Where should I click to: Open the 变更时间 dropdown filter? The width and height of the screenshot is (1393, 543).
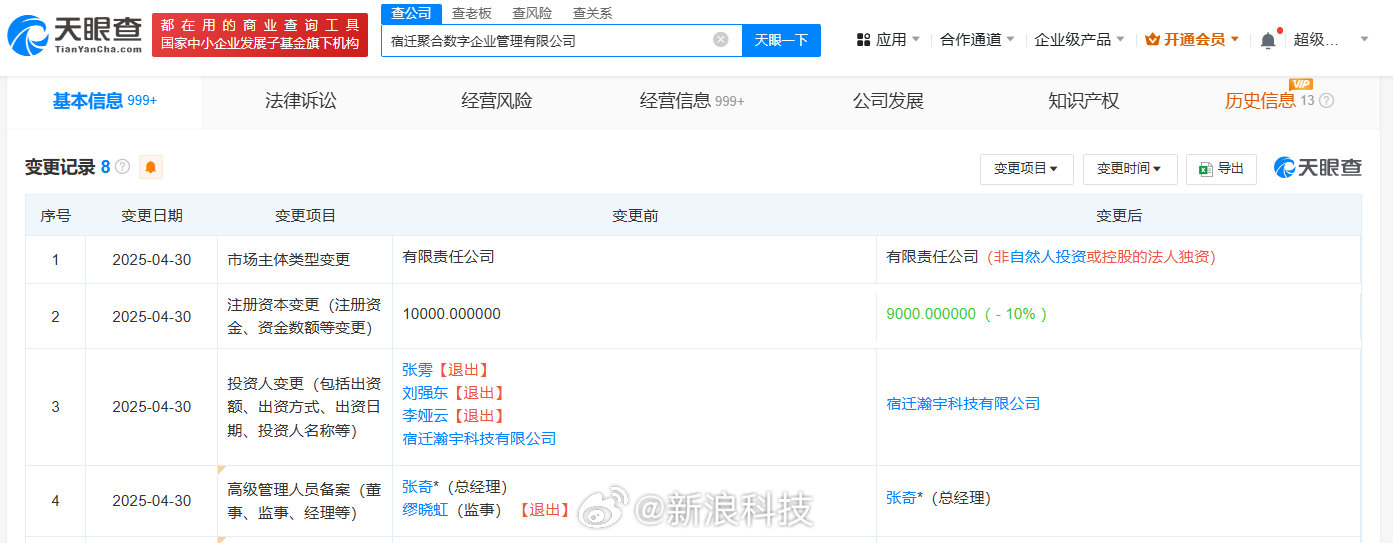[1130, 169]
